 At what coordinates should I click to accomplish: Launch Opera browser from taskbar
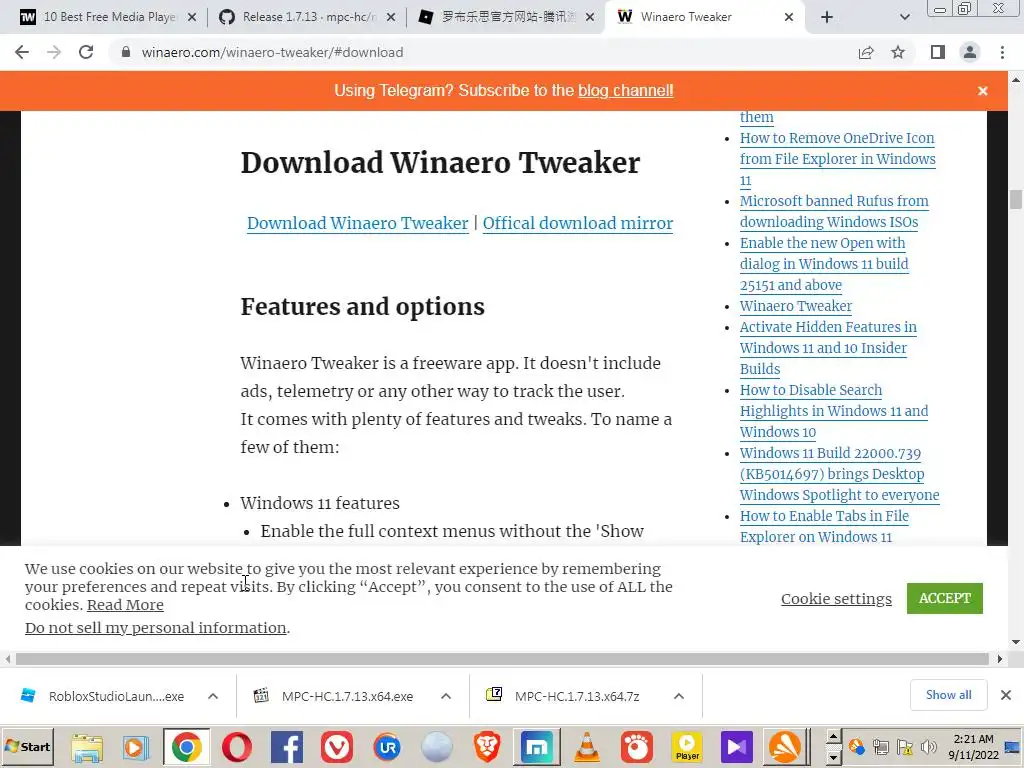click(236, 747)
